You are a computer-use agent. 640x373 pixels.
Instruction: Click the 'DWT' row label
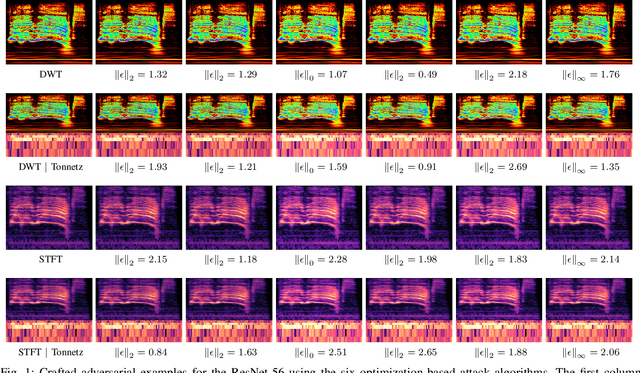coord(51,75)
